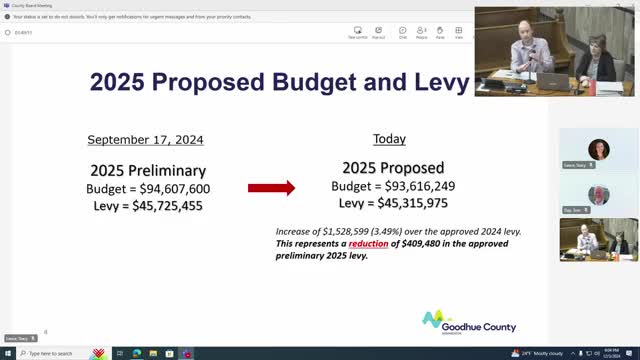Viewport: 640px width, 360px height.
Task: Click 'Budget = $94,607,600' text
Action: (x=148, y=189)
